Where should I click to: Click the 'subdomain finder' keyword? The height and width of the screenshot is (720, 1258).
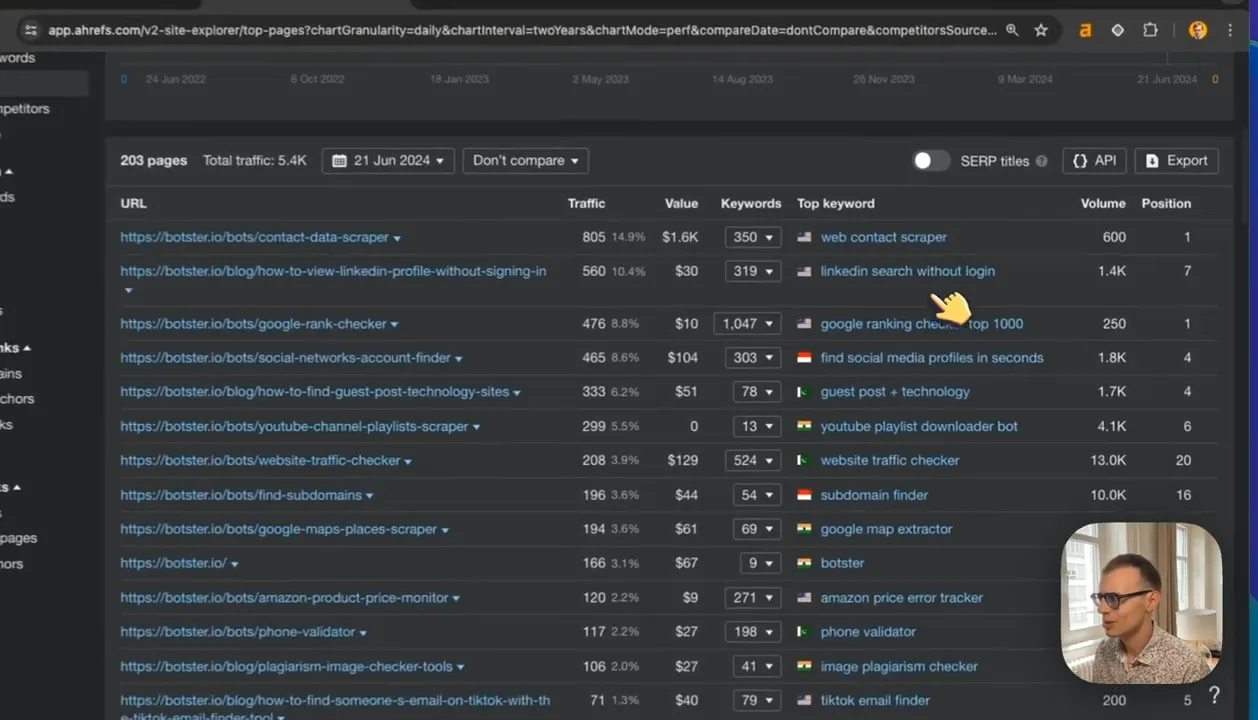874,495
